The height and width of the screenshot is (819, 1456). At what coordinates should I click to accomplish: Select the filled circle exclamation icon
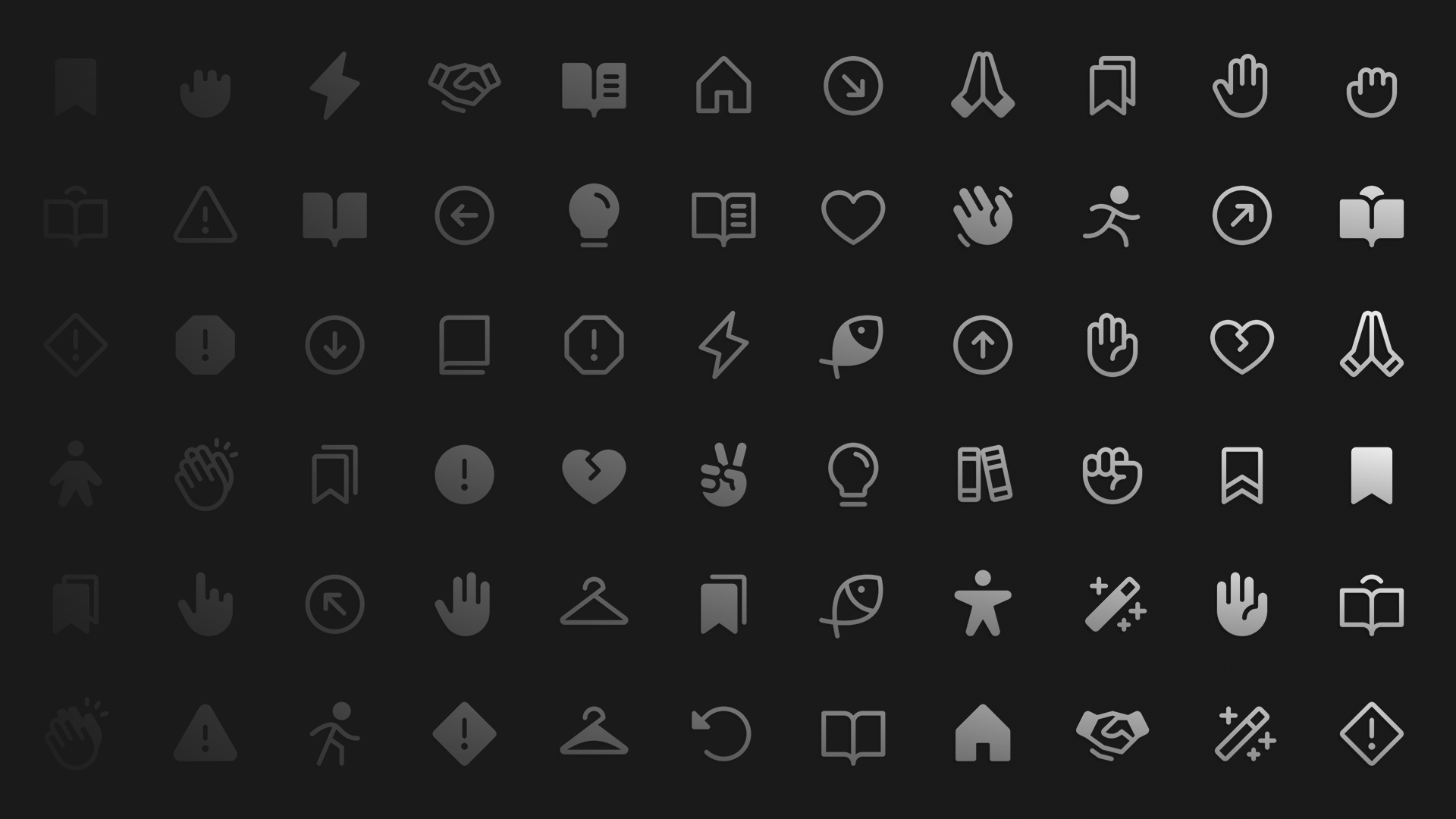[x=464, y=475]
